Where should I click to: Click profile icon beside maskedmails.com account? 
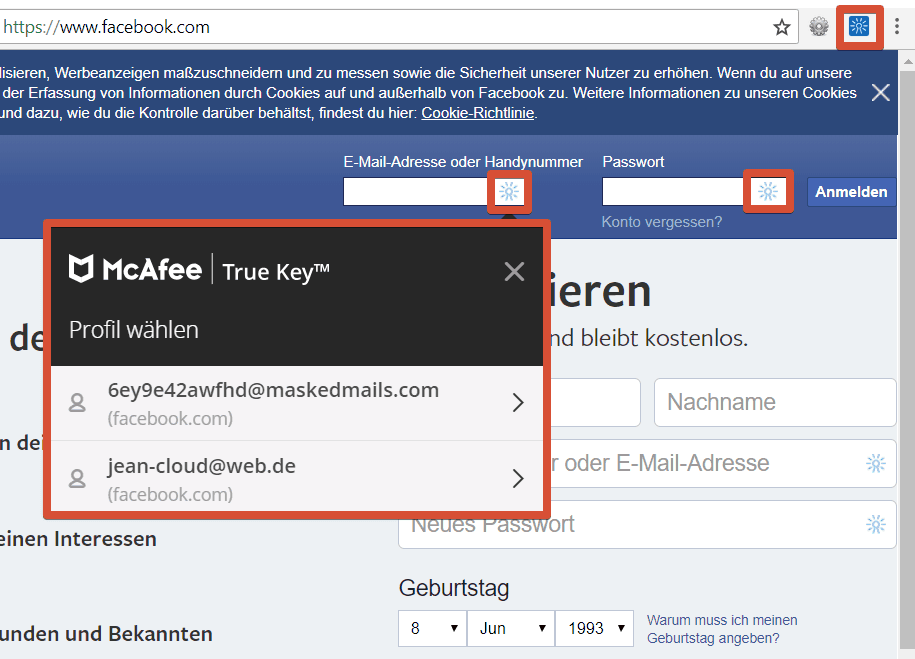click(77, 403)
